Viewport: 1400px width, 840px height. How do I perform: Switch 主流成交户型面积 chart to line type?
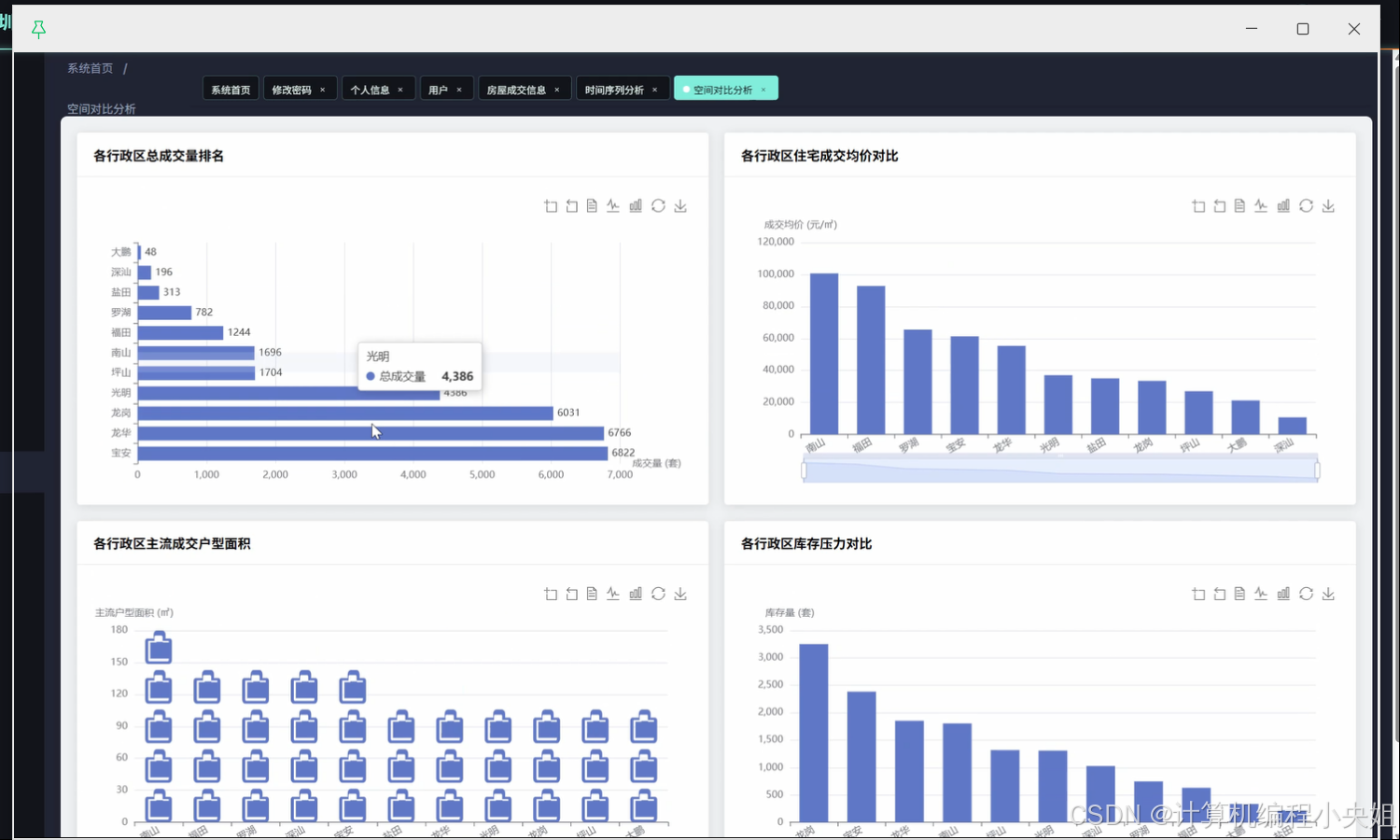[x=613, y=594]
